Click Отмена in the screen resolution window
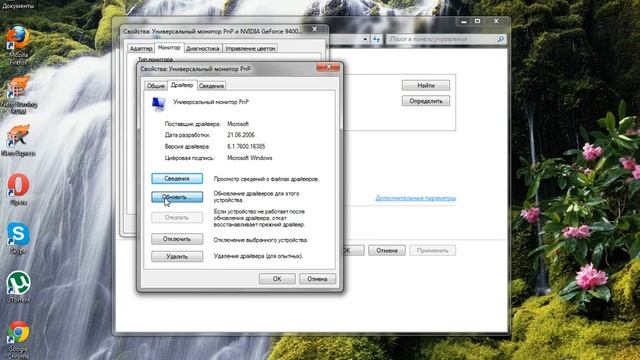This screenshot has width=640, height=360. 387,250
